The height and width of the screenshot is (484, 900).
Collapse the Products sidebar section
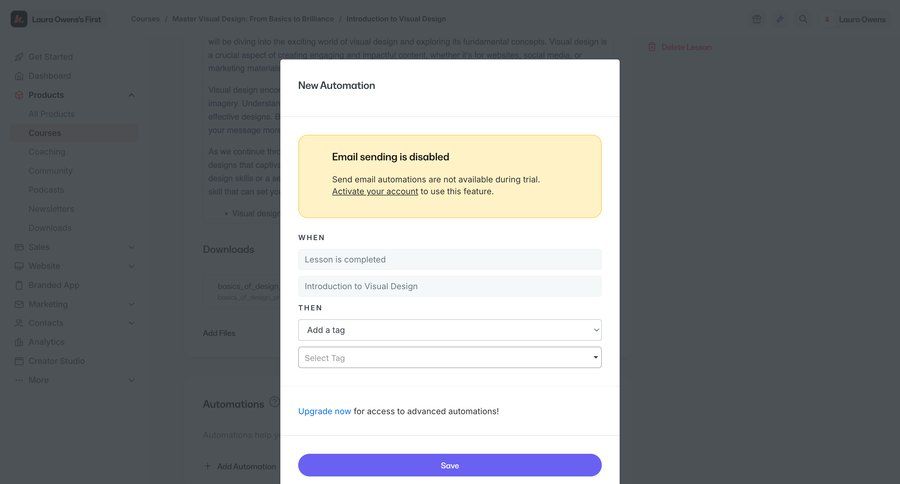[x=131, y=95]
